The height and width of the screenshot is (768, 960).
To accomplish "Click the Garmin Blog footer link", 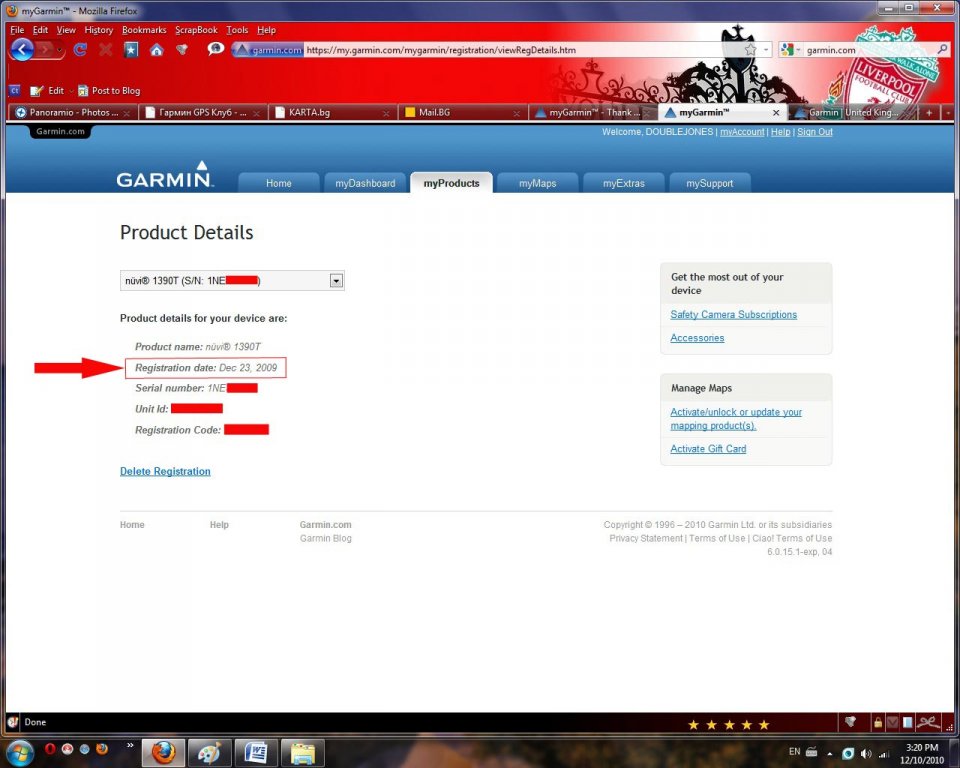I will pos(326,538).
